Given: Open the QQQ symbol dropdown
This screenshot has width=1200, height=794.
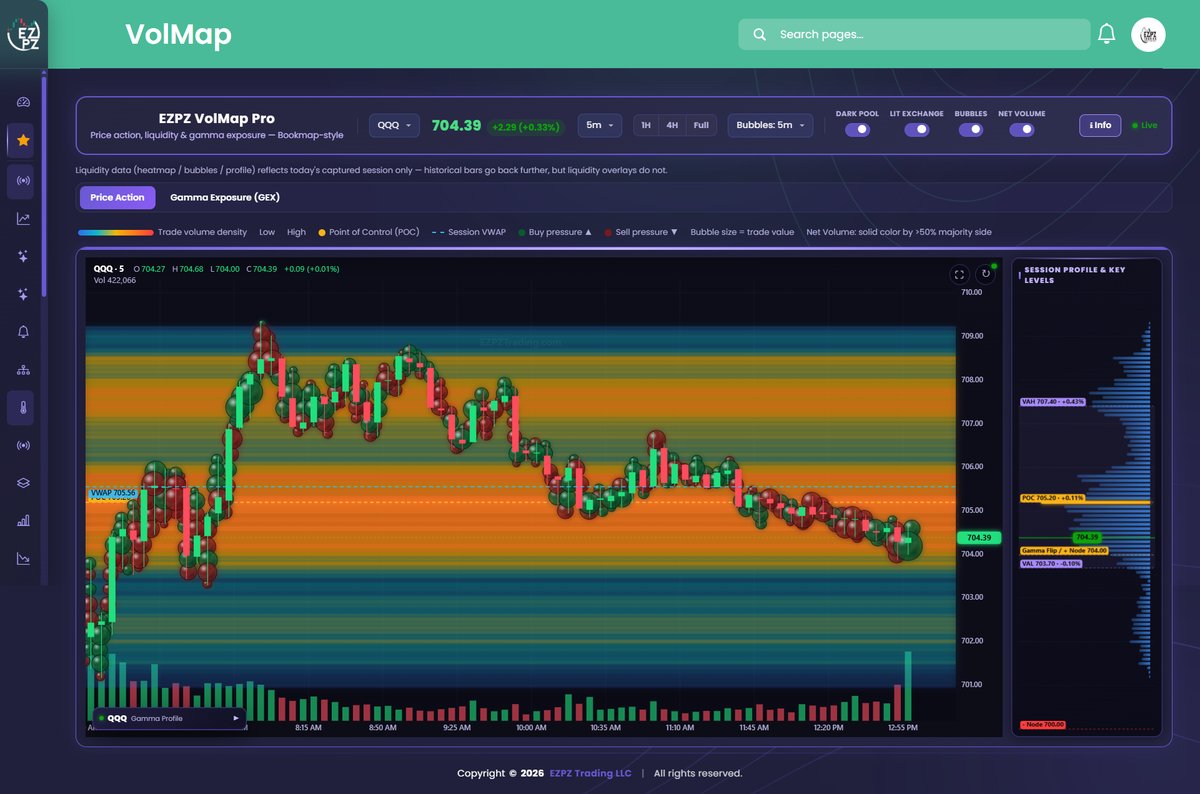Looking at the screenshot, I should point(394,125).
